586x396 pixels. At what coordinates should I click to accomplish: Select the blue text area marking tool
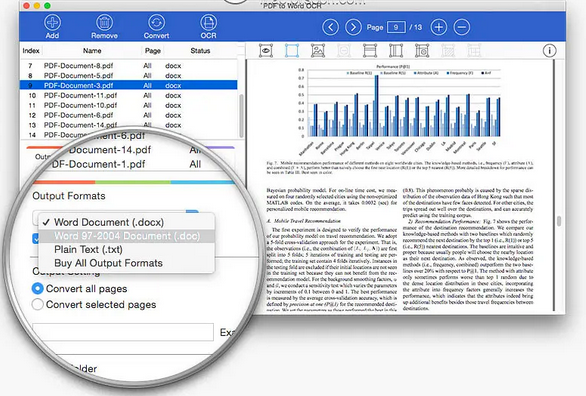[292, 50]
